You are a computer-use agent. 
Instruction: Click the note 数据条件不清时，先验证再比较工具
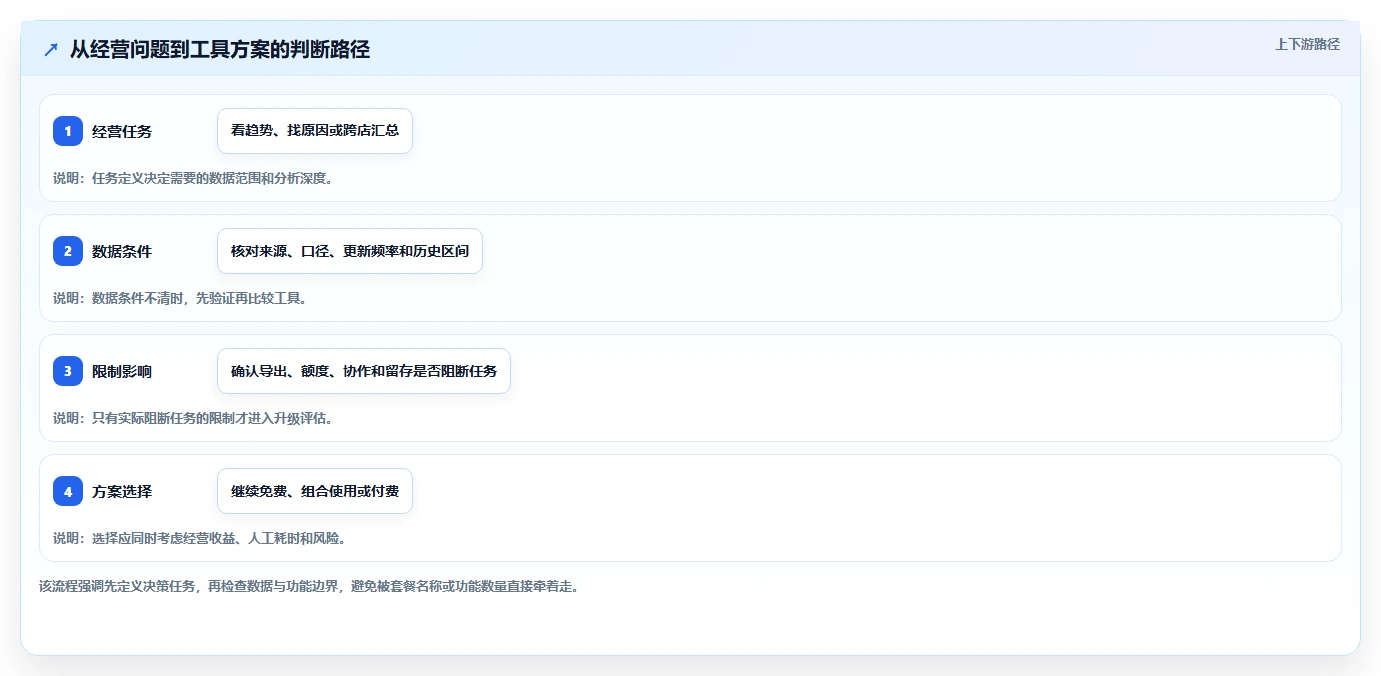click(180, 298)
